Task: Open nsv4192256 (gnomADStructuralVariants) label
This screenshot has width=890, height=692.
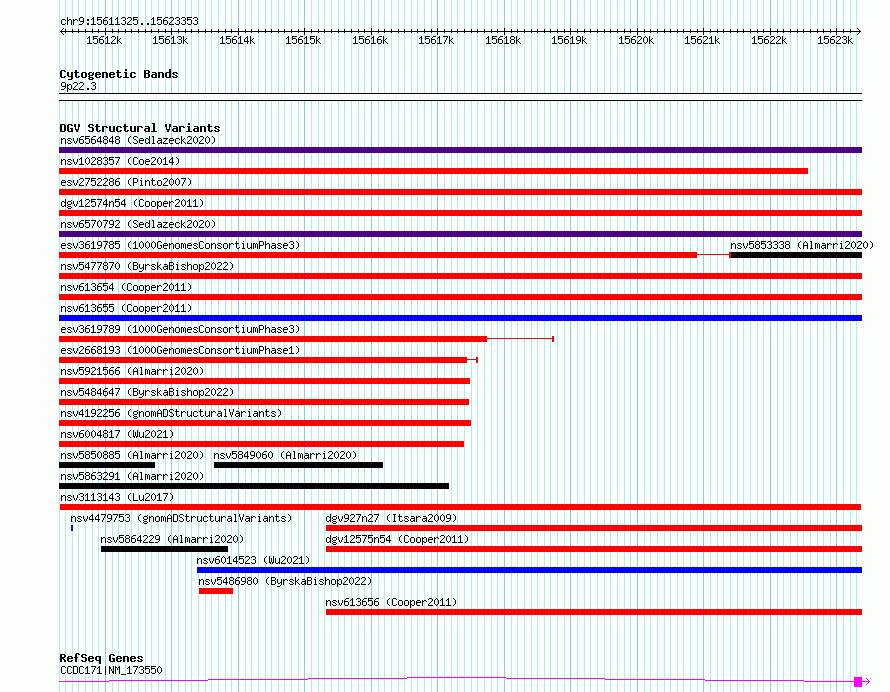Action: [x=171, y=413]
